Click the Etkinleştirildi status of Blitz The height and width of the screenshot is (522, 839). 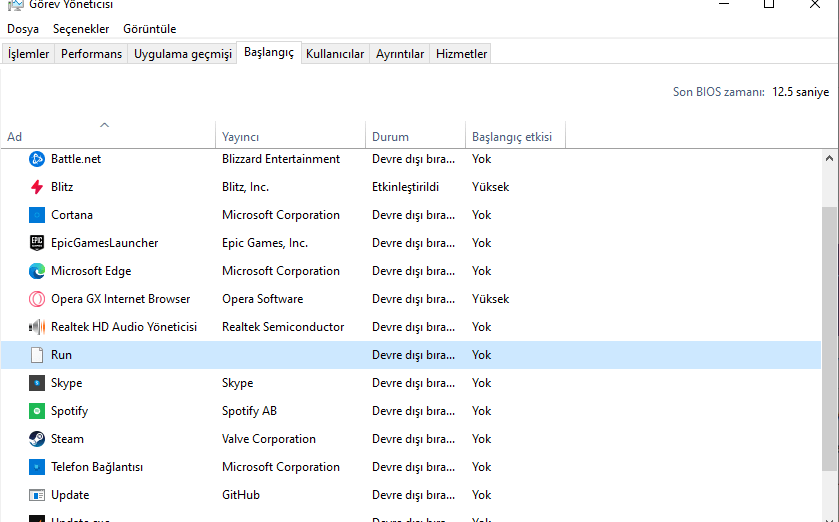pos(405,187)
